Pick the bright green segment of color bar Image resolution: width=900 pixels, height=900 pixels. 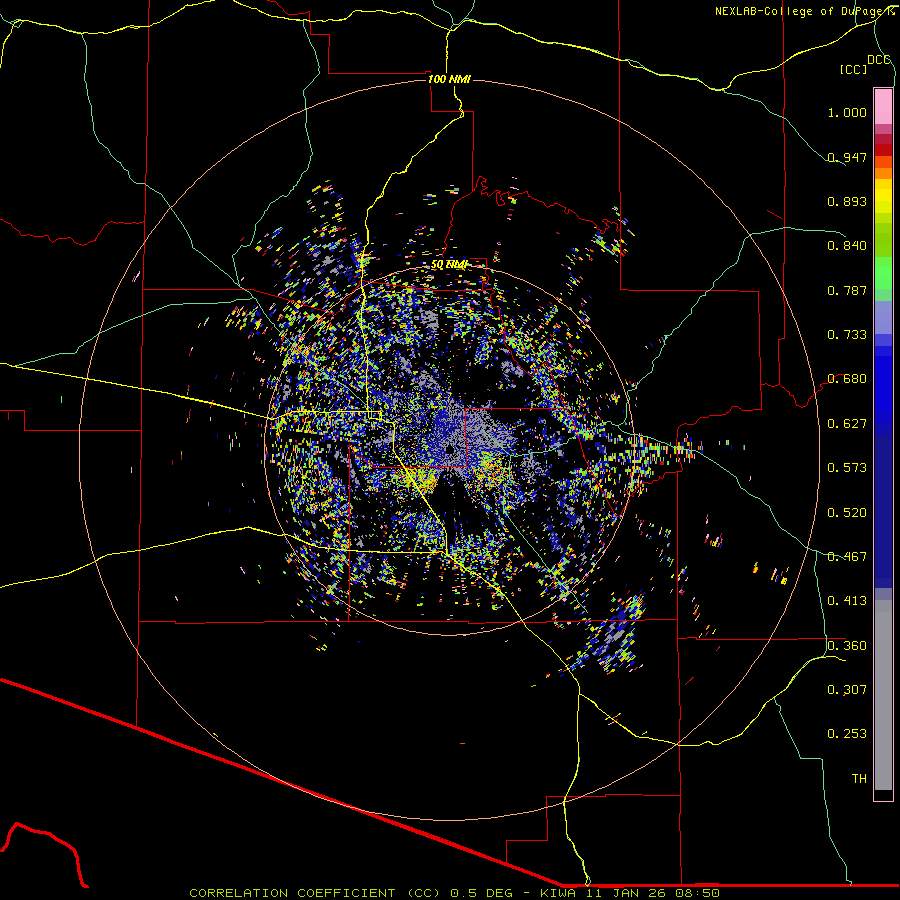(x=883, y=273)
